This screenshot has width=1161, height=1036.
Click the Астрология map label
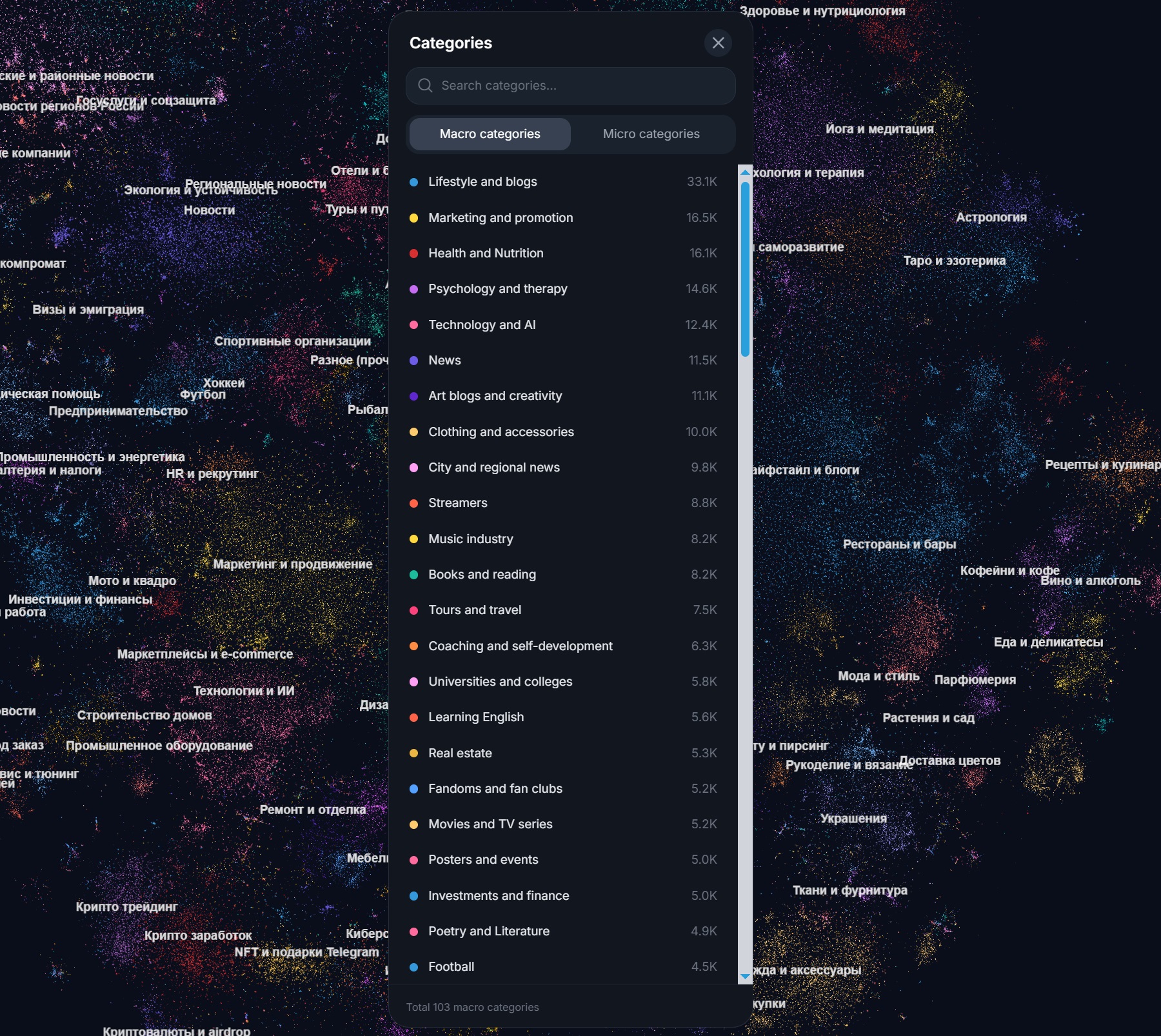pyautogui.click(x=991, y=217)
